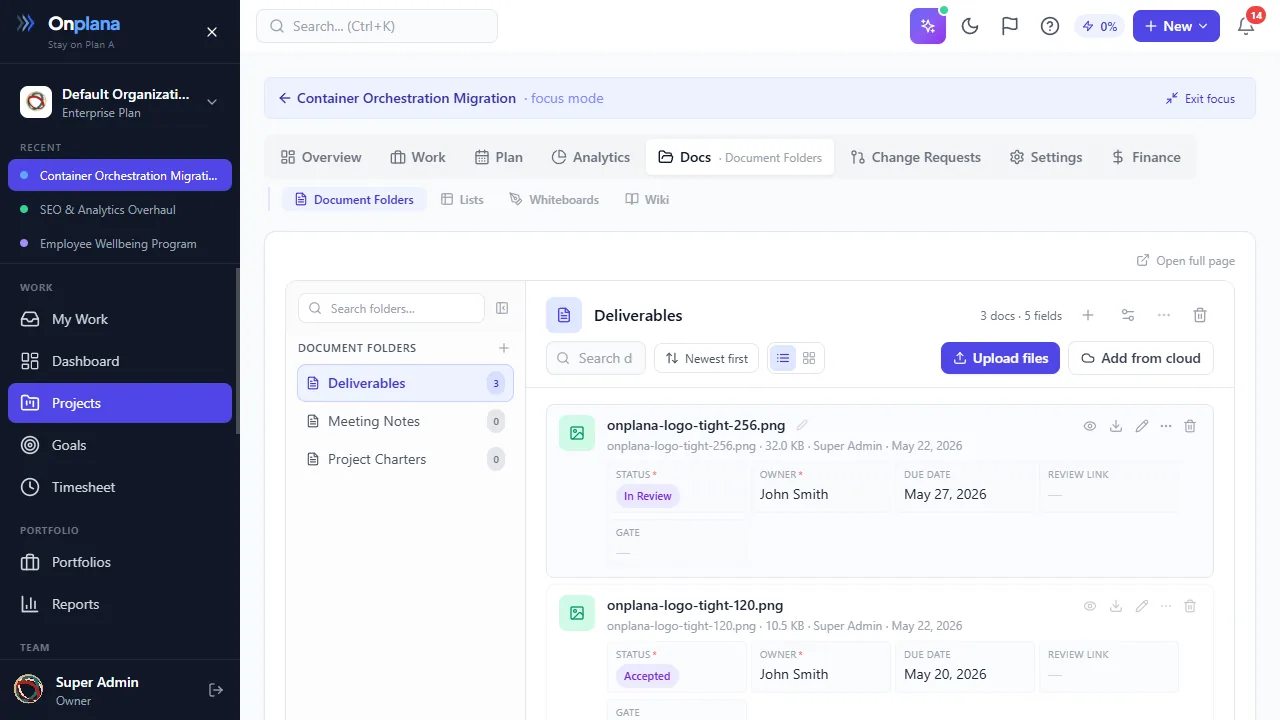Open notifications bell with 14 badge
Screen dimensions: 1280x720
click(x=1246, y=26)
